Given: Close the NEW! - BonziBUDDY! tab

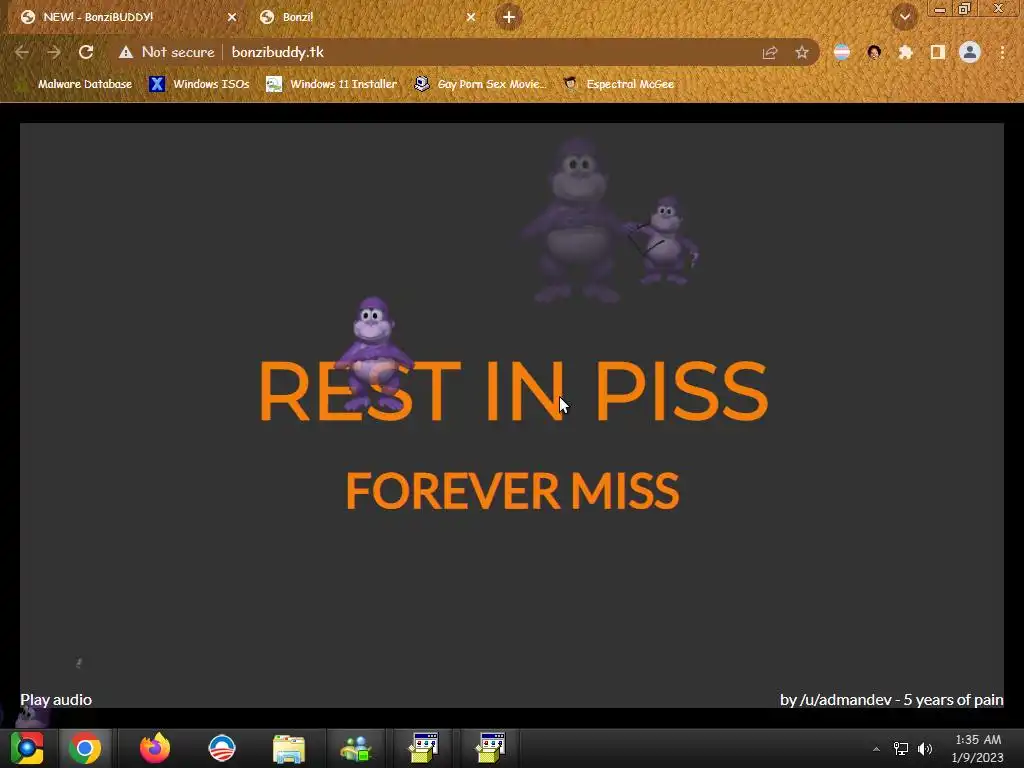Looking at the screenshot, I should point(232,17).
